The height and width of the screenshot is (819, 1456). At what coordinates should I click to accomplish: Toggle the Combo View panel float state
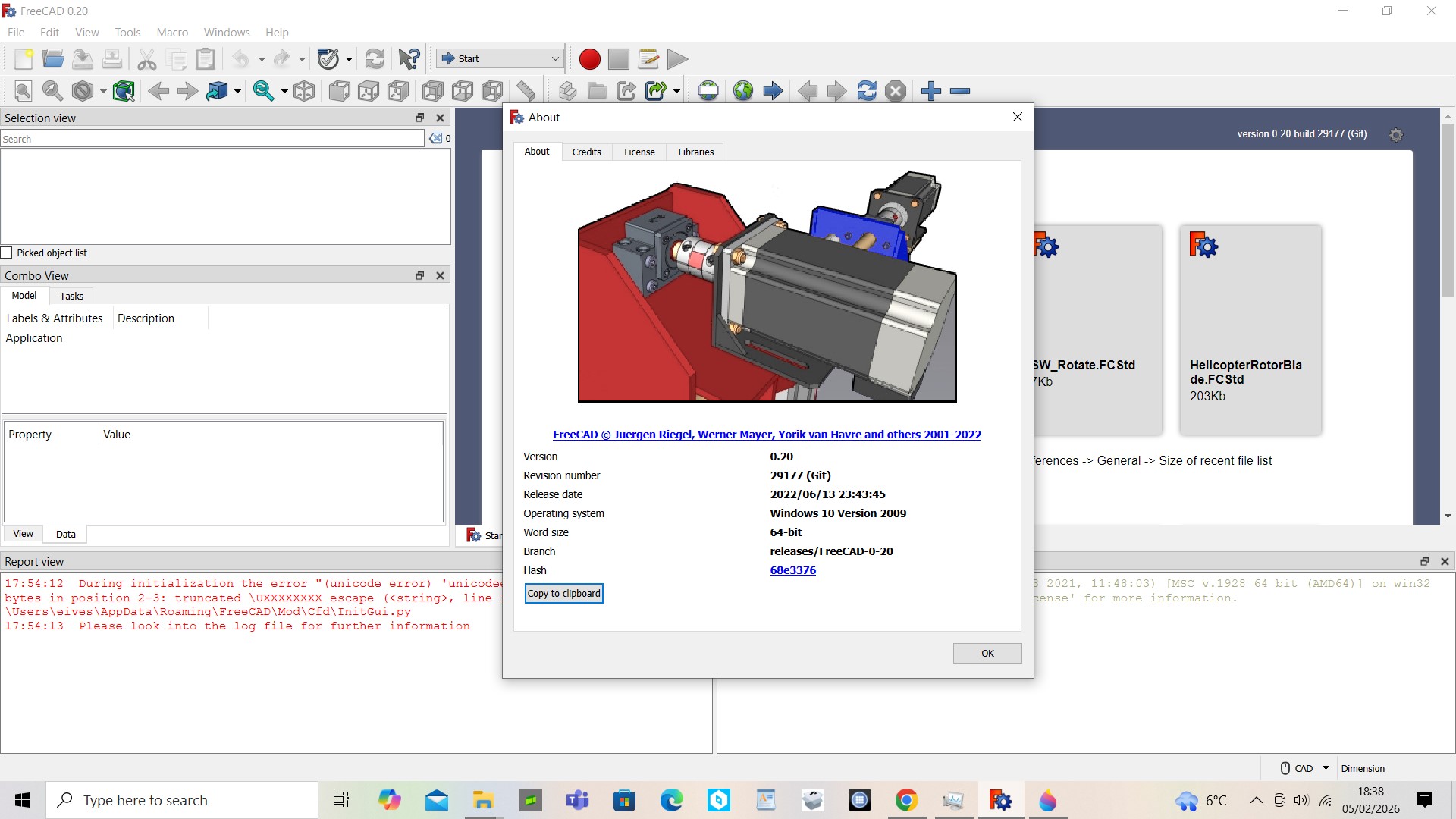point(419,275)
